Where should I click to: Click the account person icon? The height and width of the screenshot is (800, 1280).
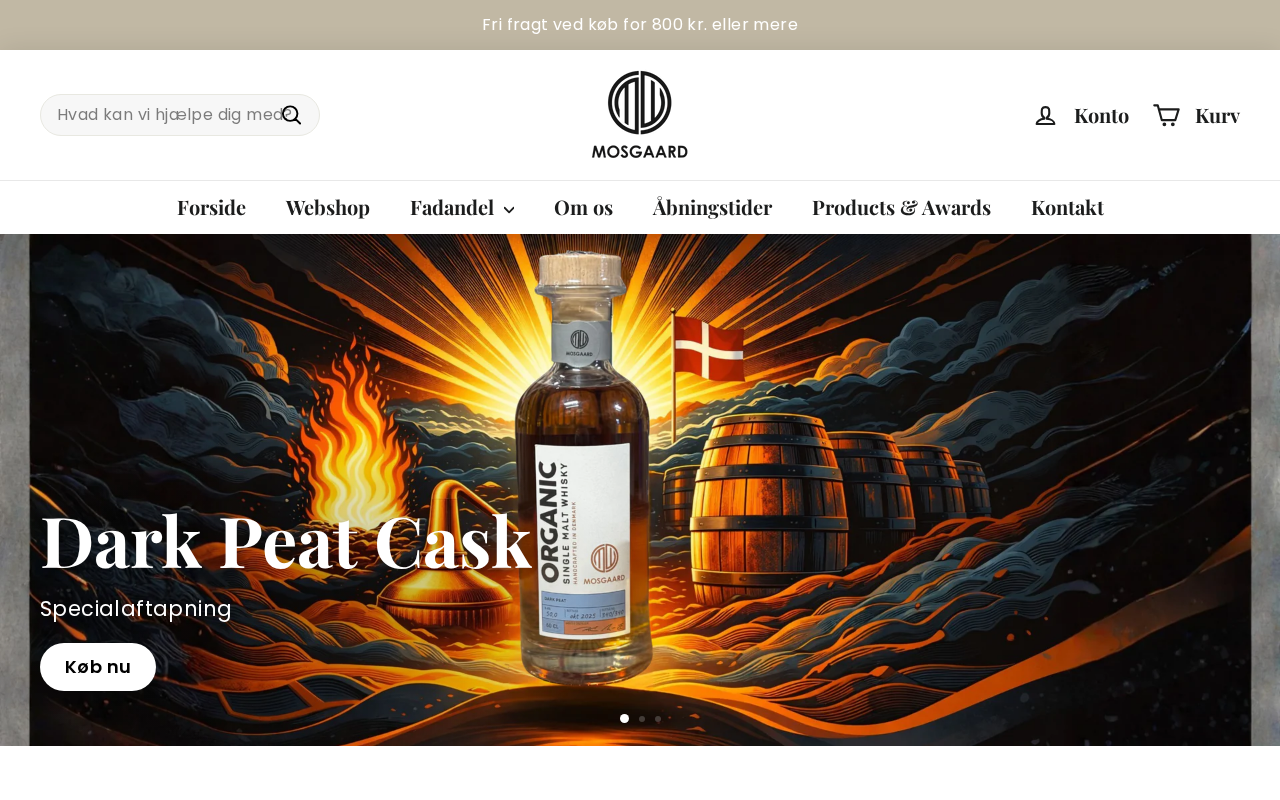(x=1045, y=115)
